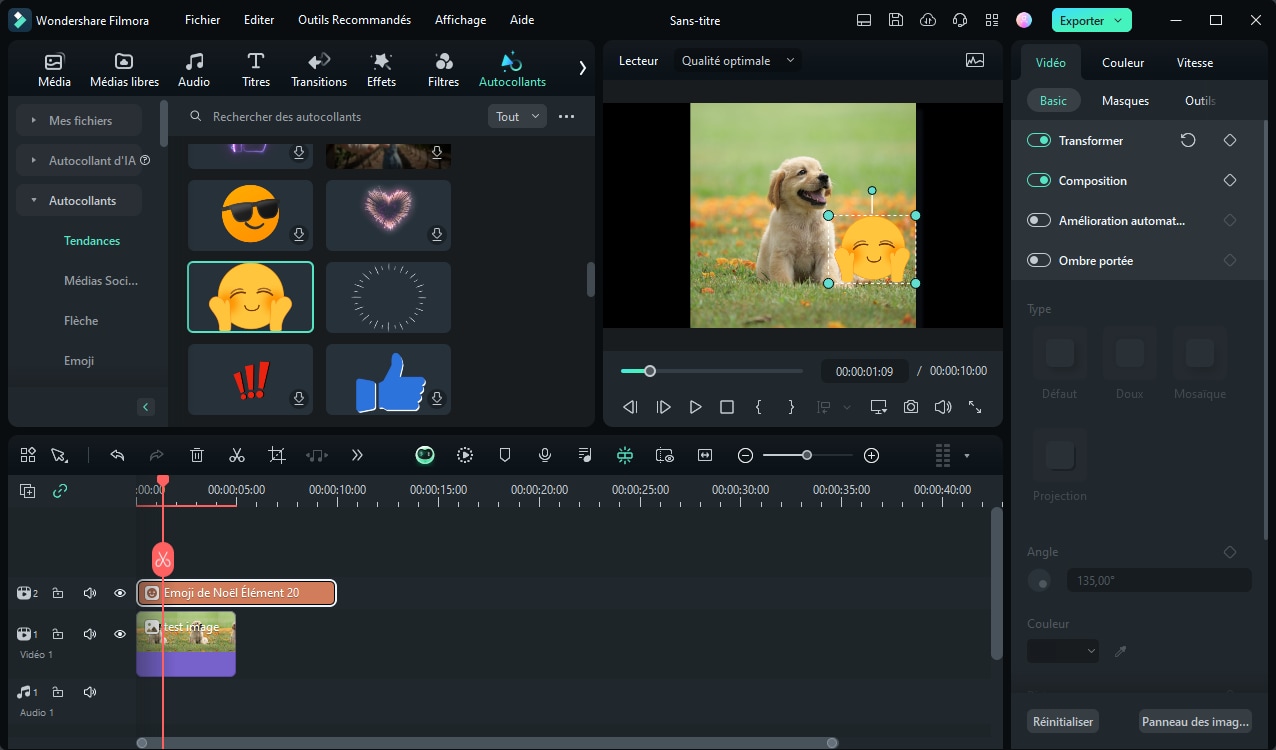This screenshot has width=1276, height=750.
Task: Select the Flèche sticker category
Action: tap(81, 321)
